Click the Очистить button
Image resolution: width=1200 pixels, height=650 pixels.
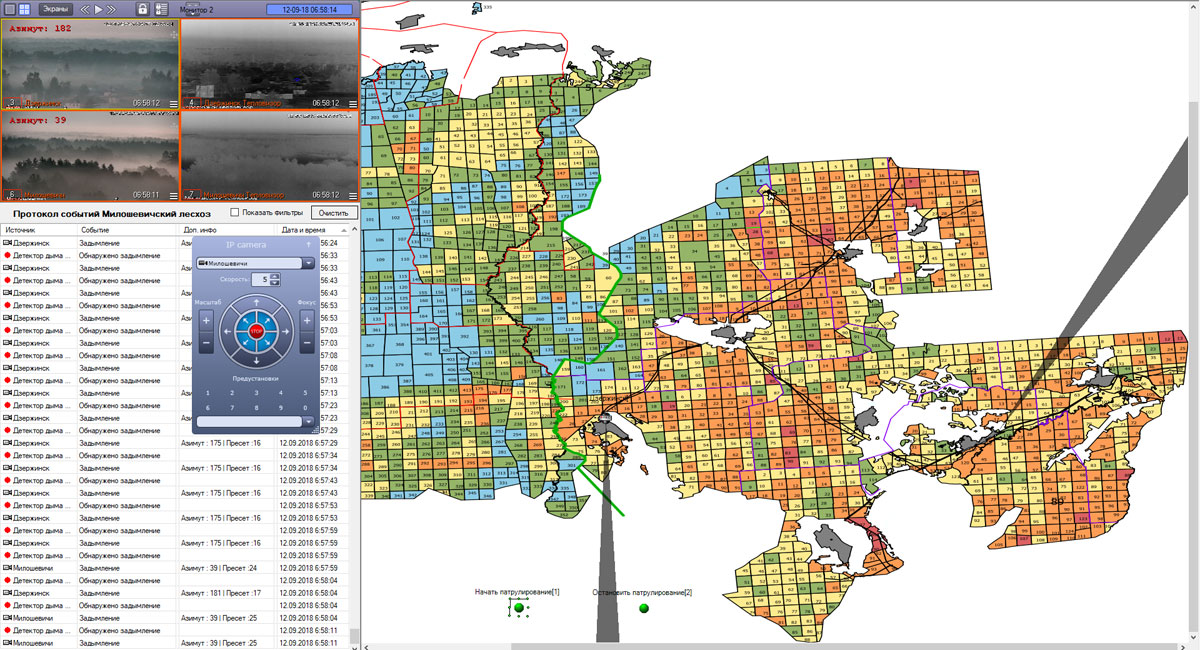click(x=332, y=212)
